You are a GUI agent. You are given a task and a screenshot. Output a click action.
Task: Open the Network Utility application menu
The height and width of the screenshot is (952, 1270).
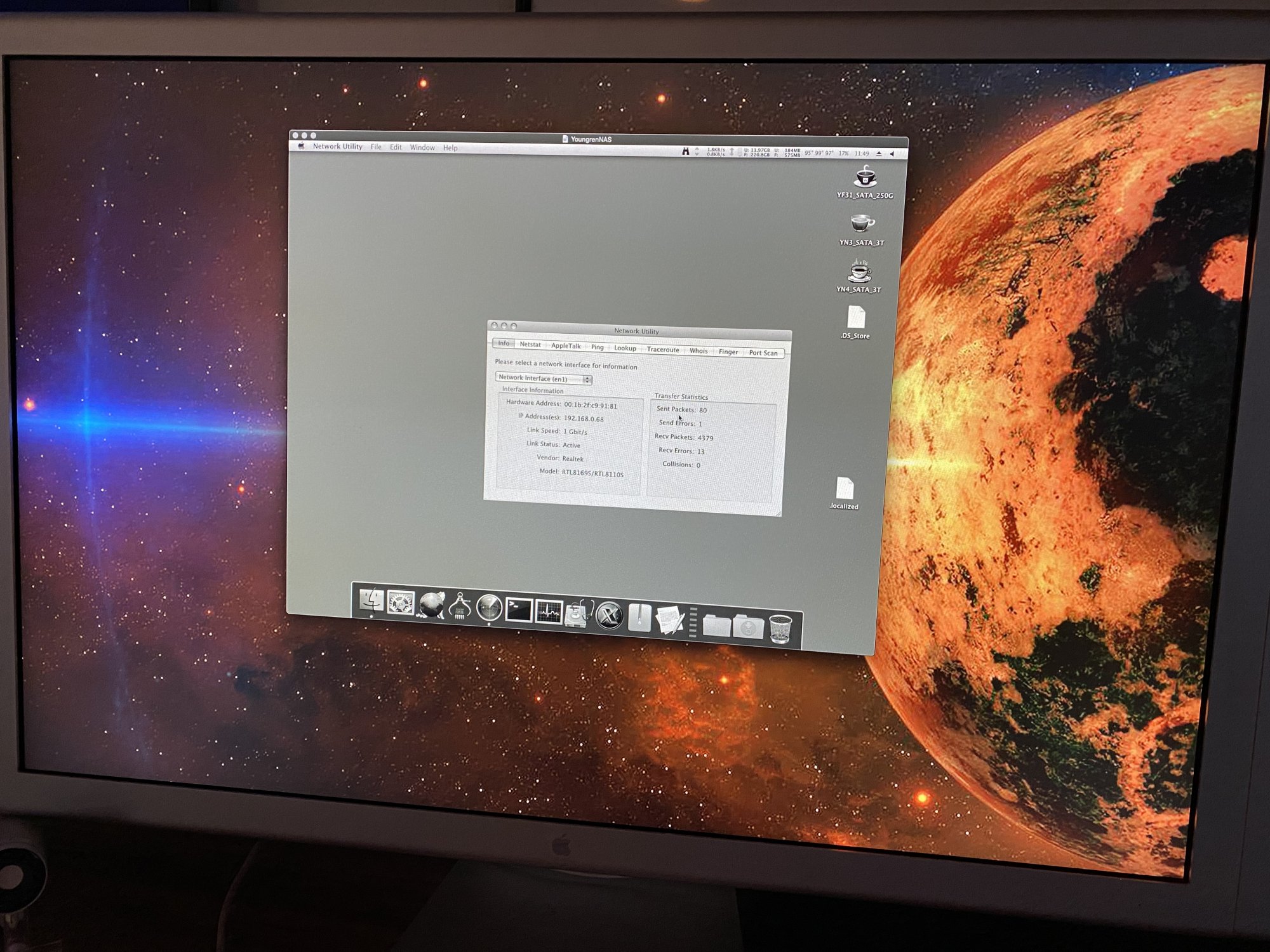pyautogui.click(x=337, y=147)
